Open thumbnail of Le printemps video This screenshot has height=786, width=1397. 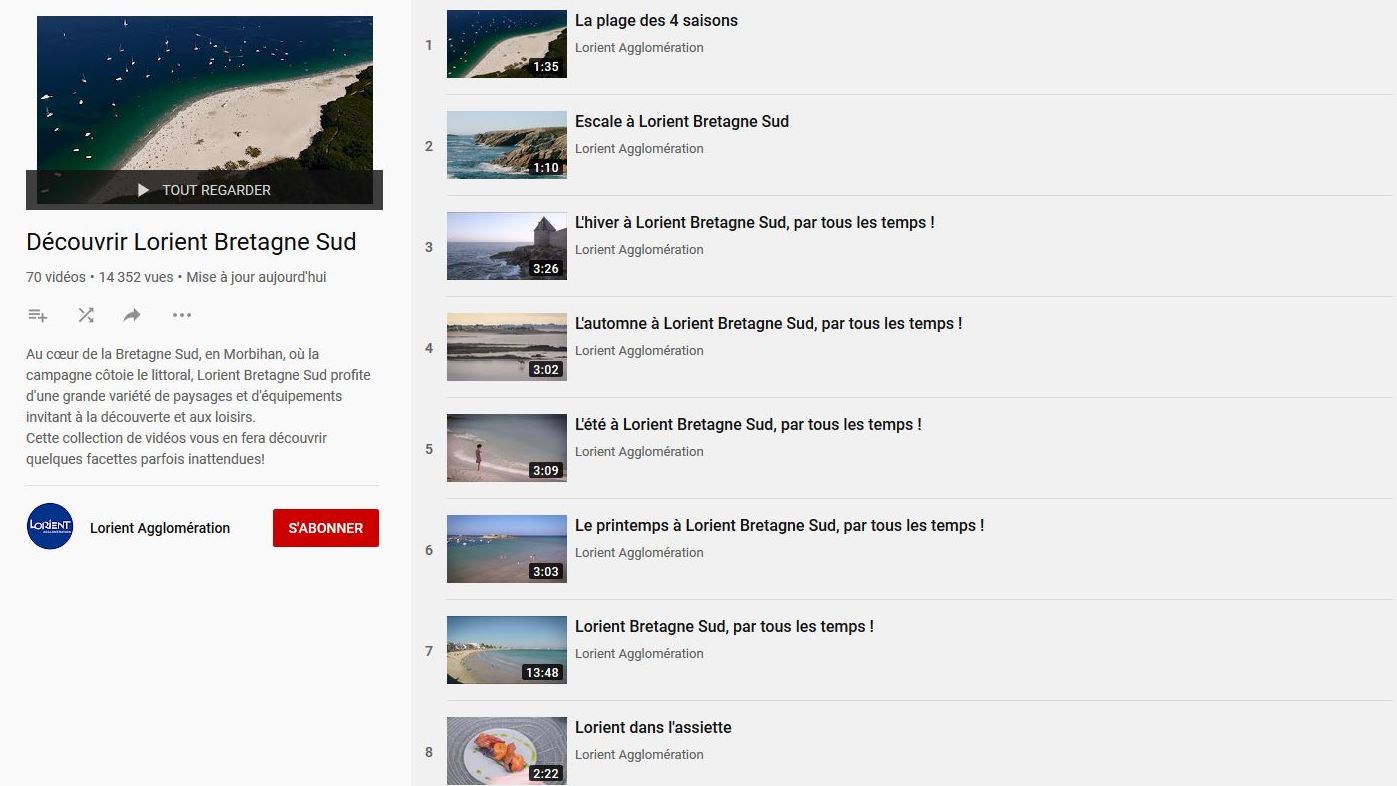[507, 549]
